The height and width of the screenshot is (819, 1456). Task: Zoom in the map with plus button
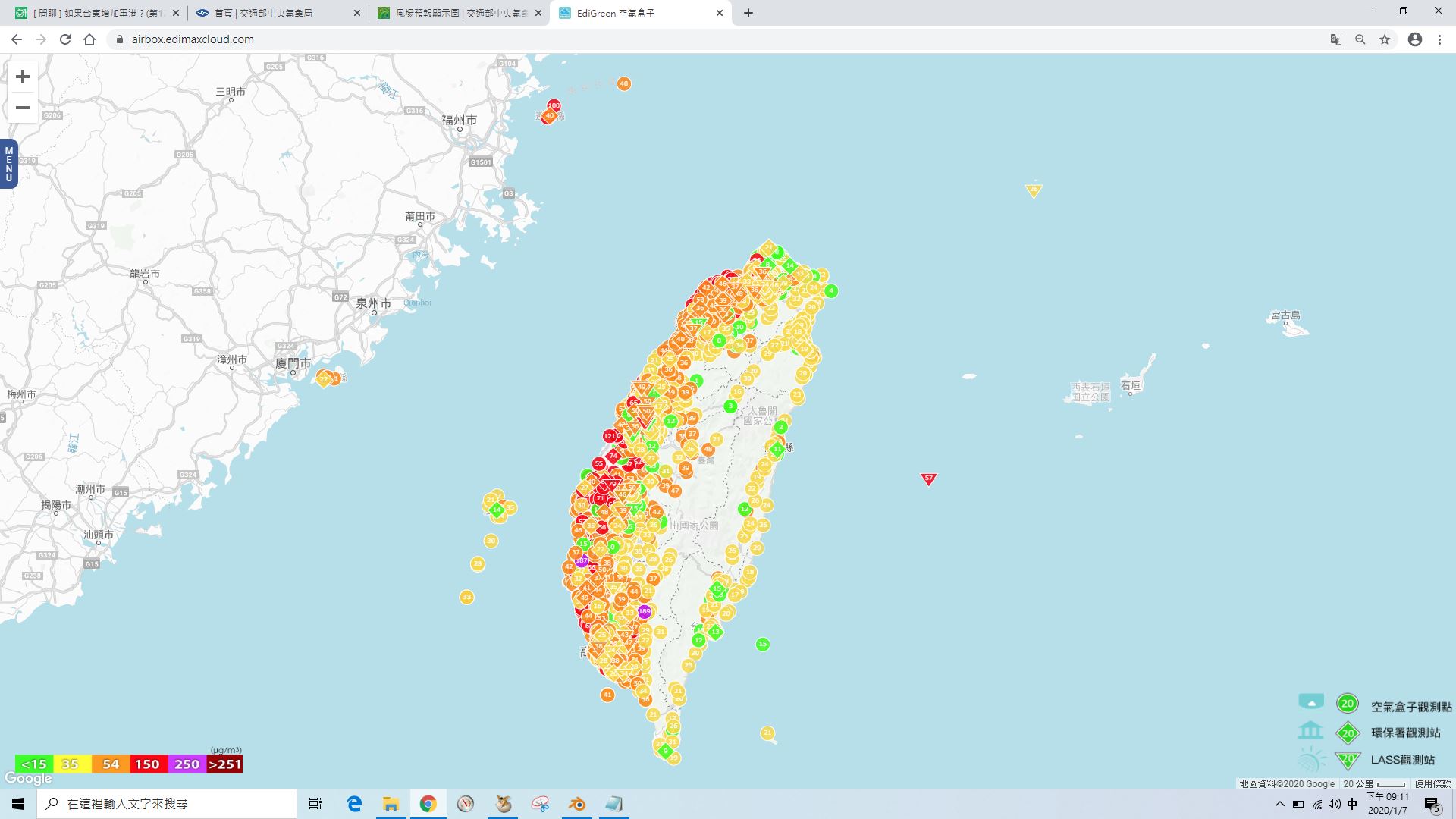coord(23,77)
